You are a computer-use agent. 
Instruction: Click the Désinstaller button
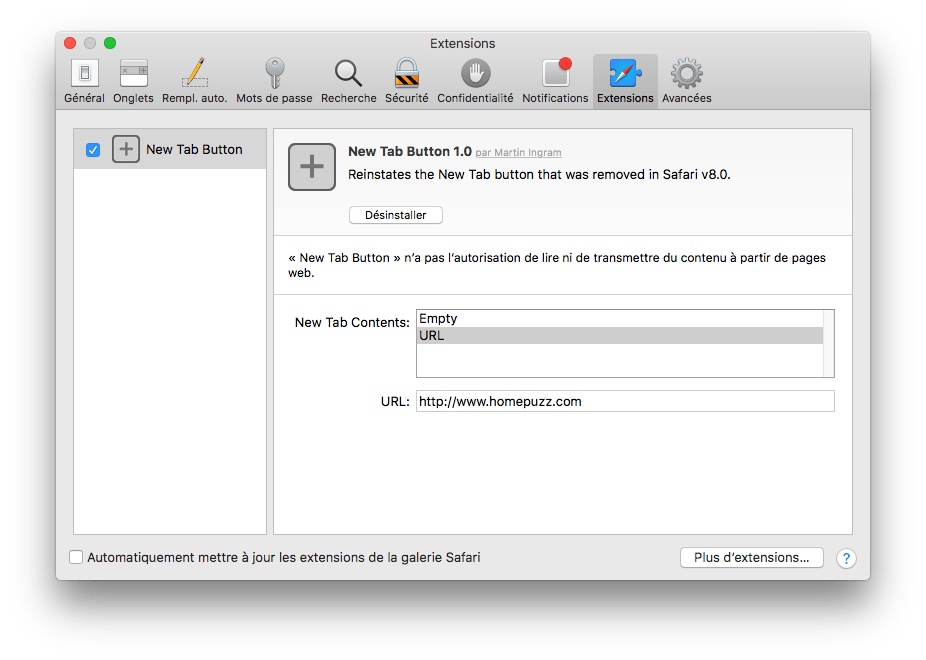coord(396,215)
